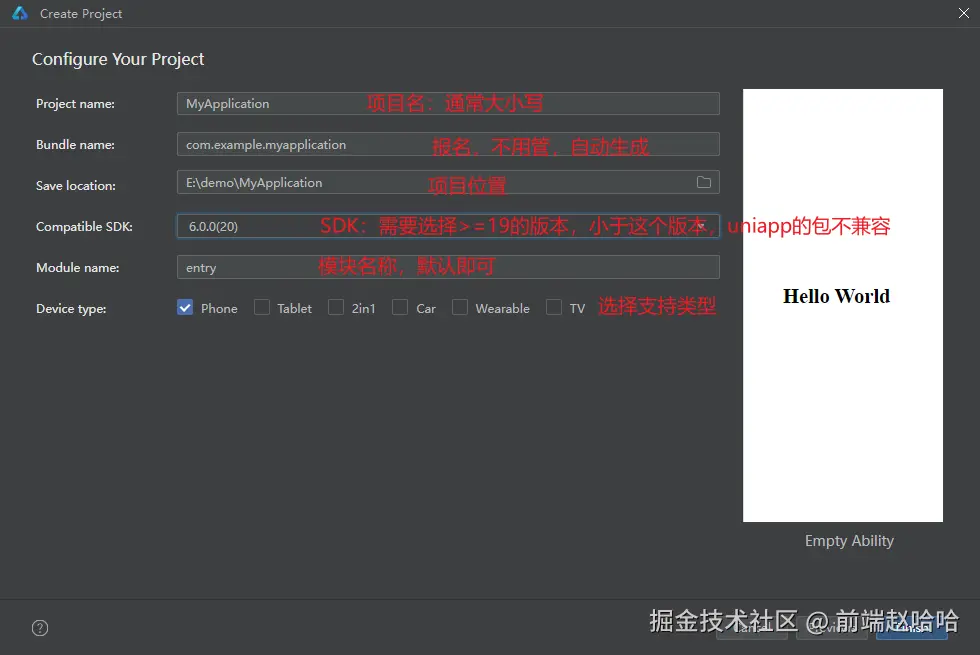The image size is (980, 655).
Task: Click the "Configure Your Project" heading
Action: click(x=118, y=59)
